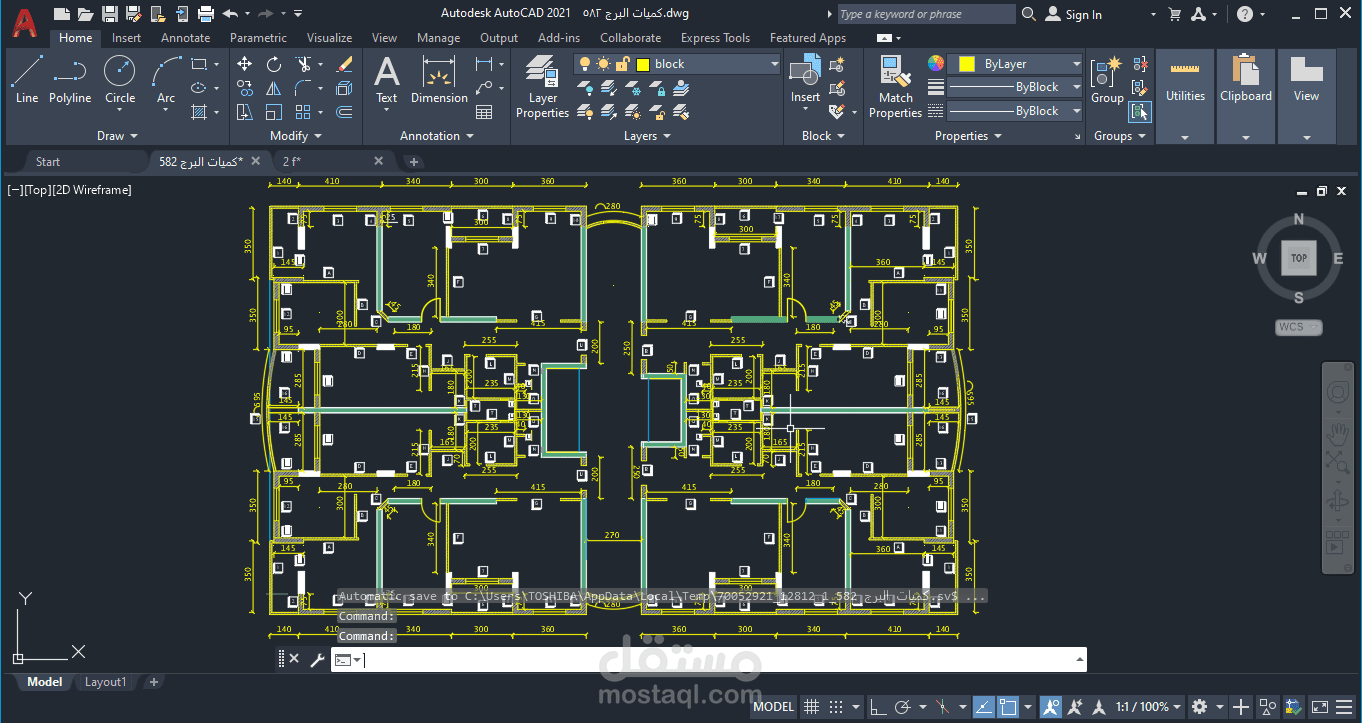Open the ByLayer color dropdown
1362x723 pixels.
pos(1016,64)
